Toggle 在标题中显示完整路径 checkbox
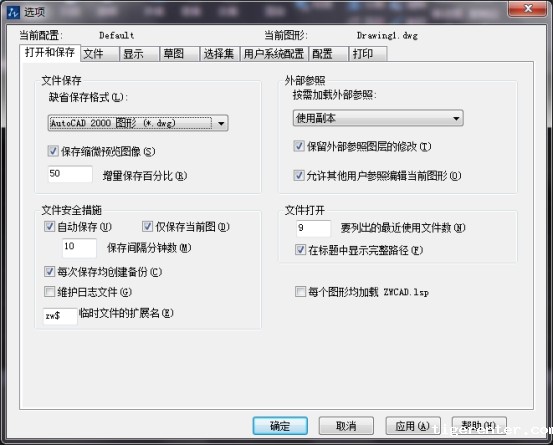Image resolution: width=554 pixels, height=446 pixels. [300, 250]
